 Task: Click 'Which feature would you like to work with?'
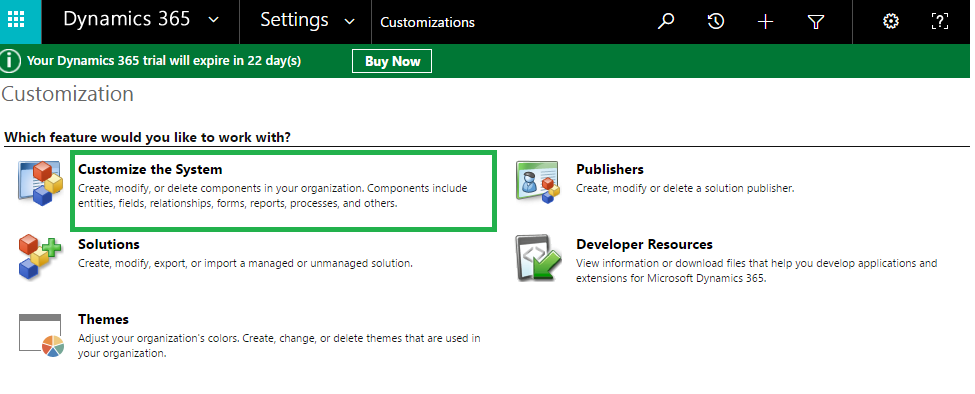pos(147,137)
